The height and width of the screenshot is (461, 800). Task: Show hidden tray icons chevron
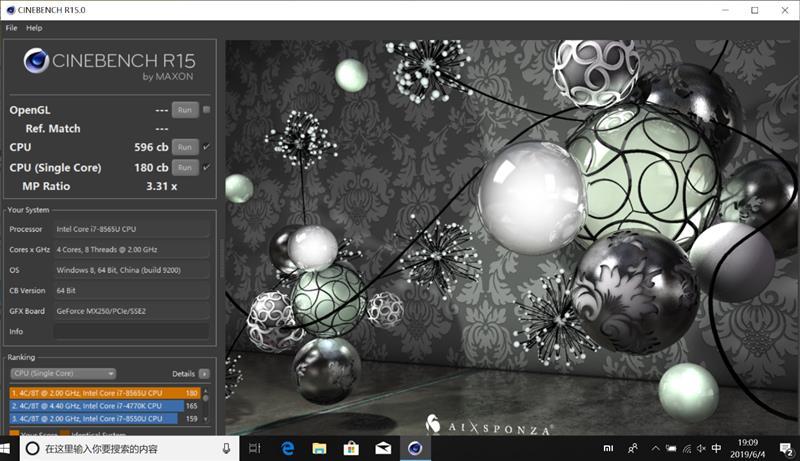(x=656, y=448)
